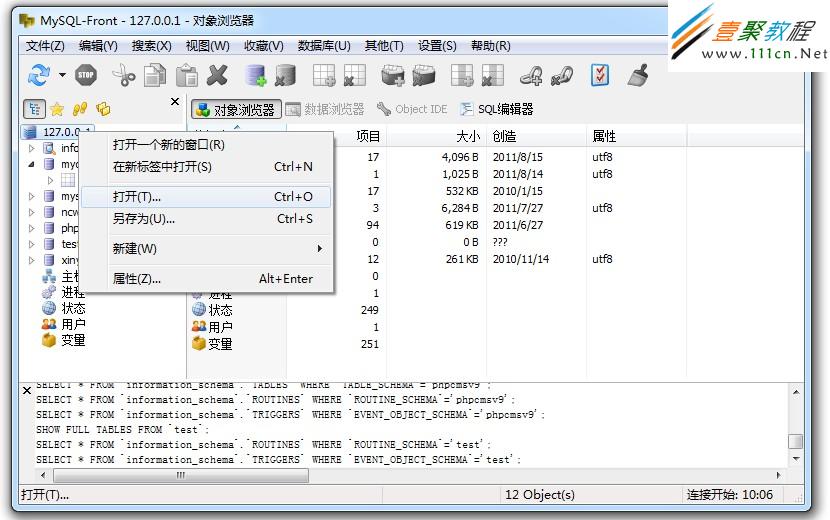Open the 搜索(X) menu
The width and height of the screenshot is (830, 520).
(151, 46)
